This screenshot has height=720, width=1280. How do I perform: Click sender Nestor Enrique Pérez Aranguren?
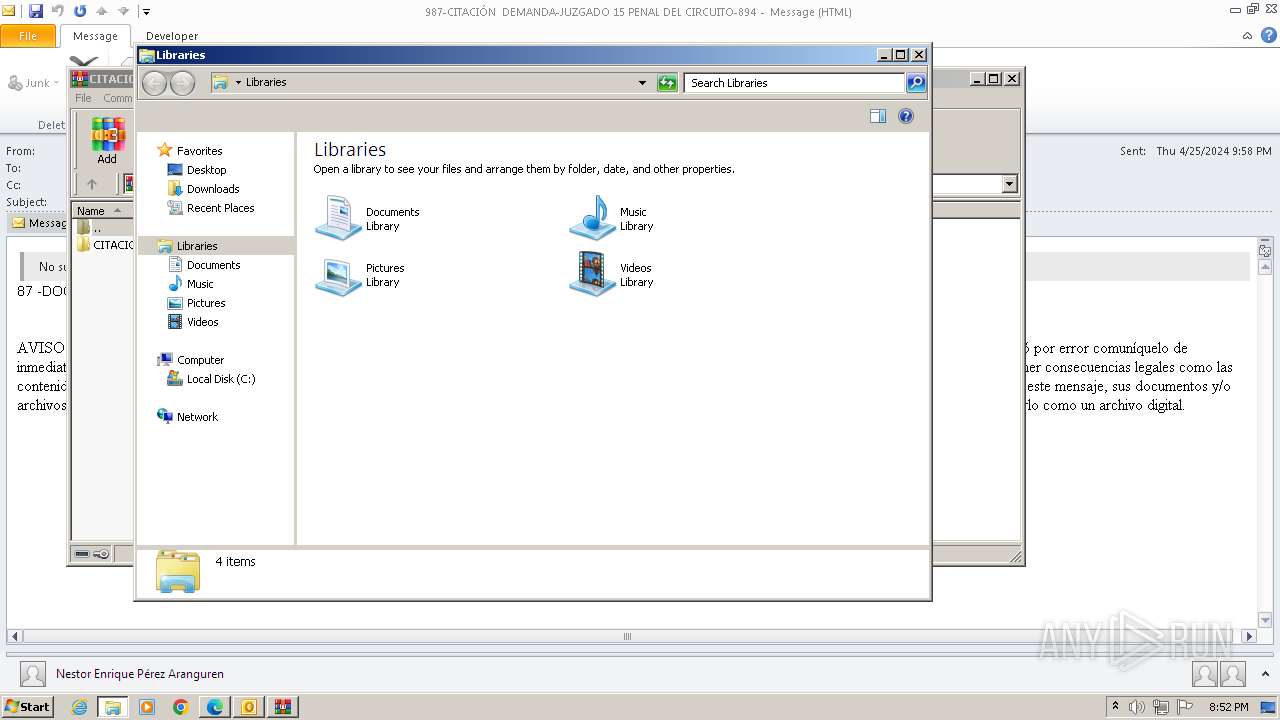140,674
